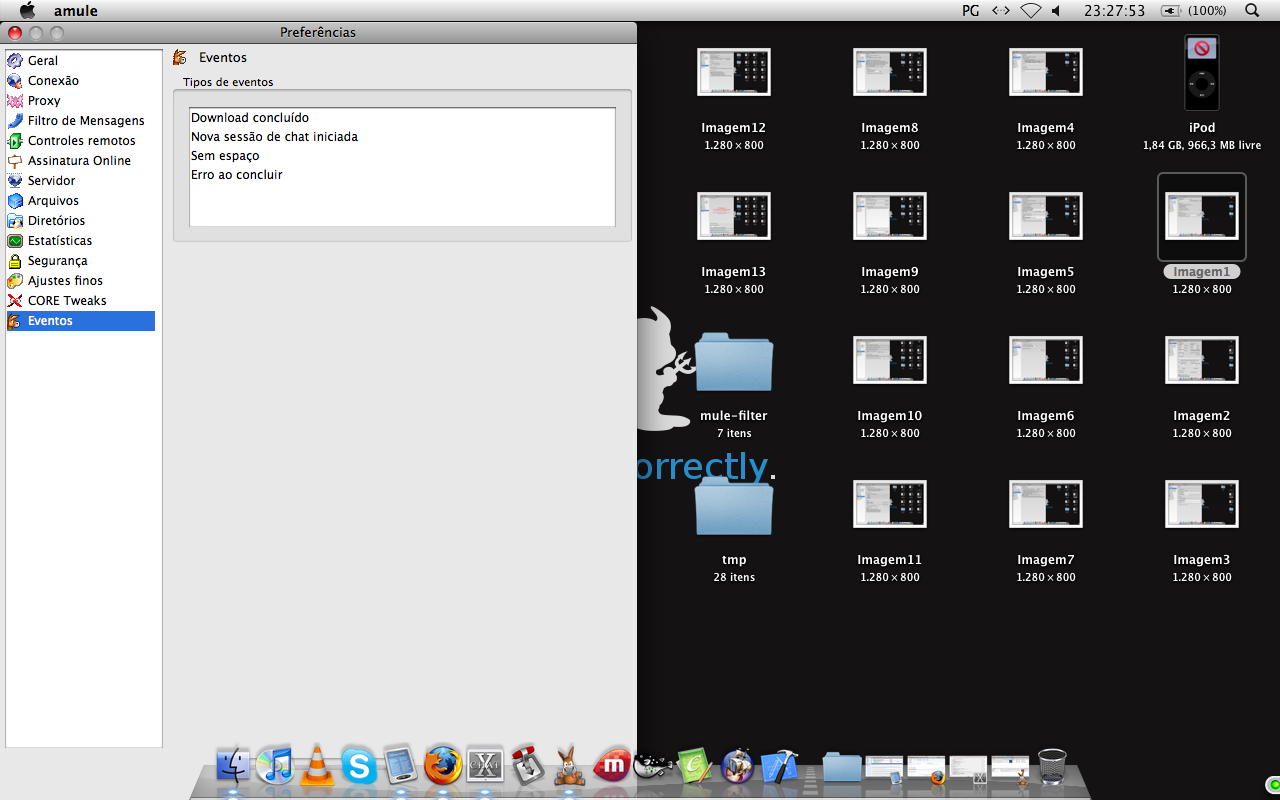Open the amule application menu
This screenshot has height=800, width=1280.
click(76, 11)
